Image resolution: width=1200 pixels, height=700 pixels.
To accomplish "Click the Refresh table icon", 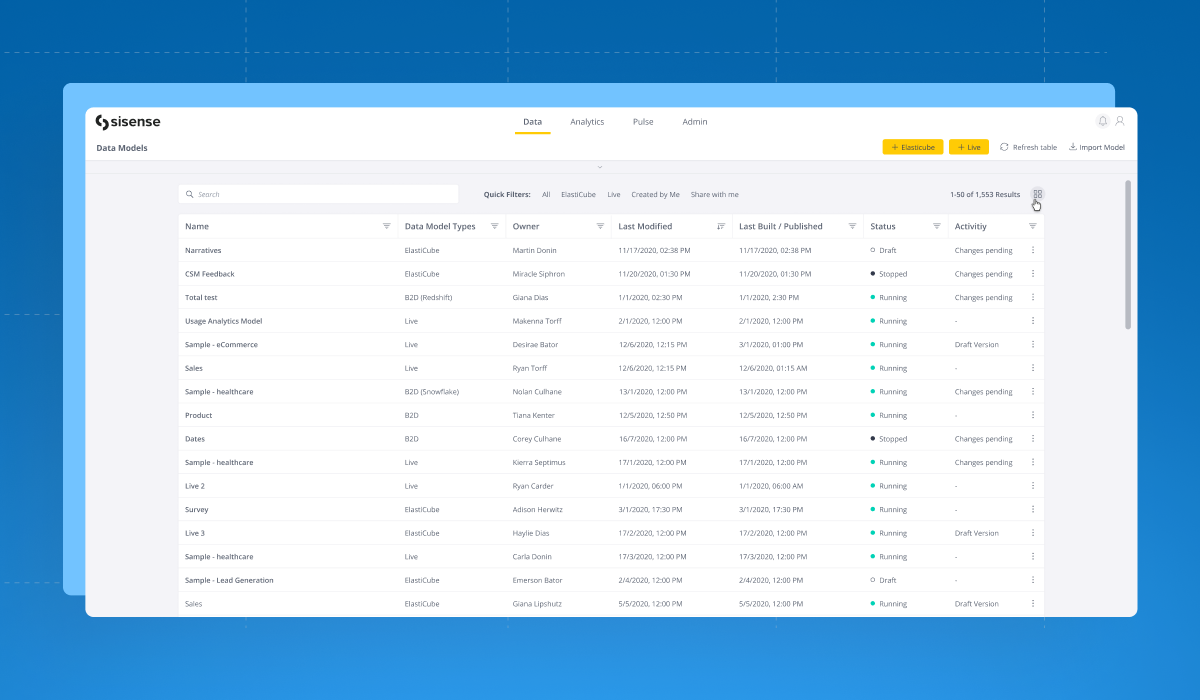I will (x=1005, y=146).
